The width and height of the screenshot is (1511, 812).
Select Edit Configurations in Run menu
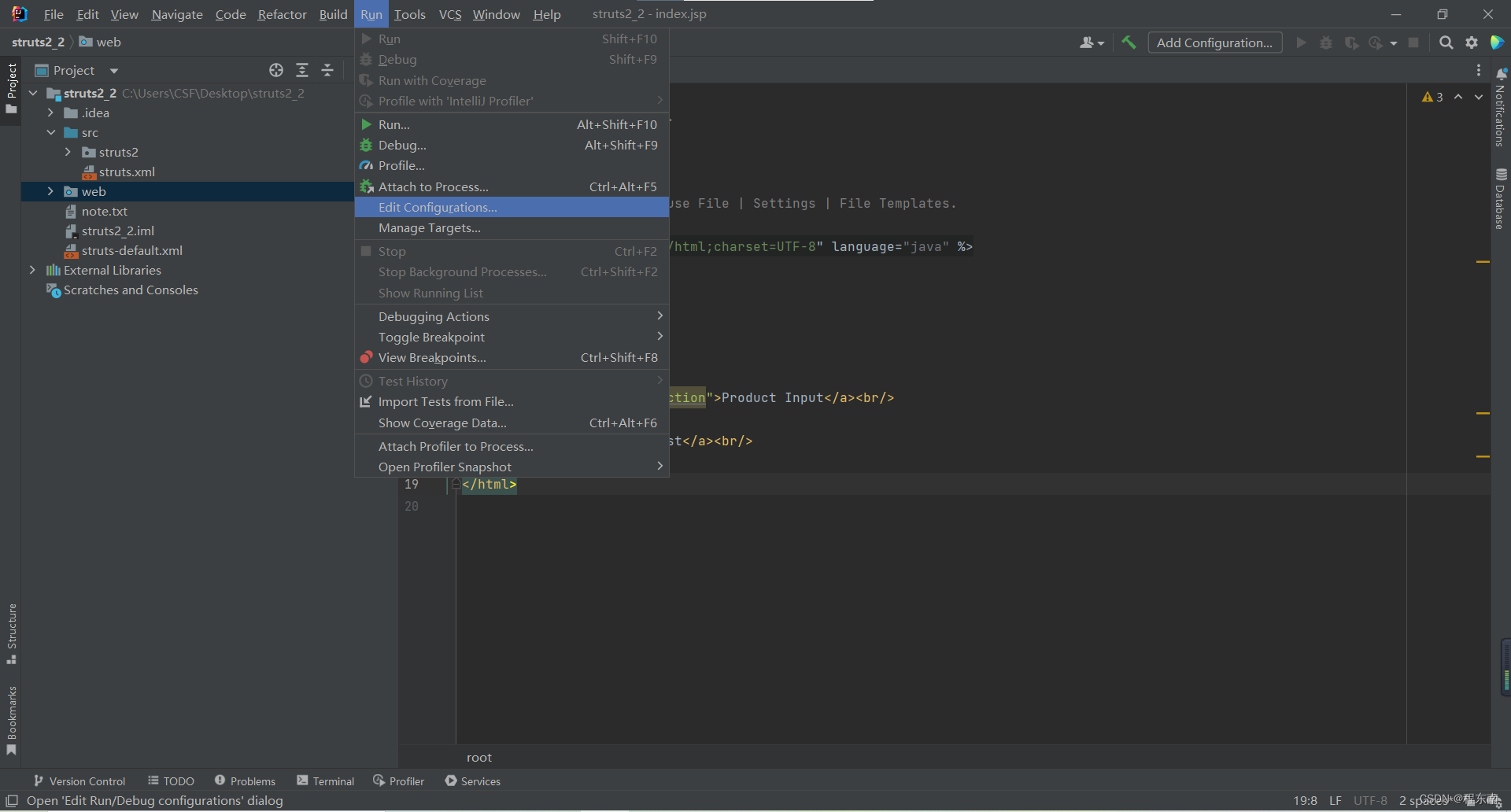click(x=512, y=207)
